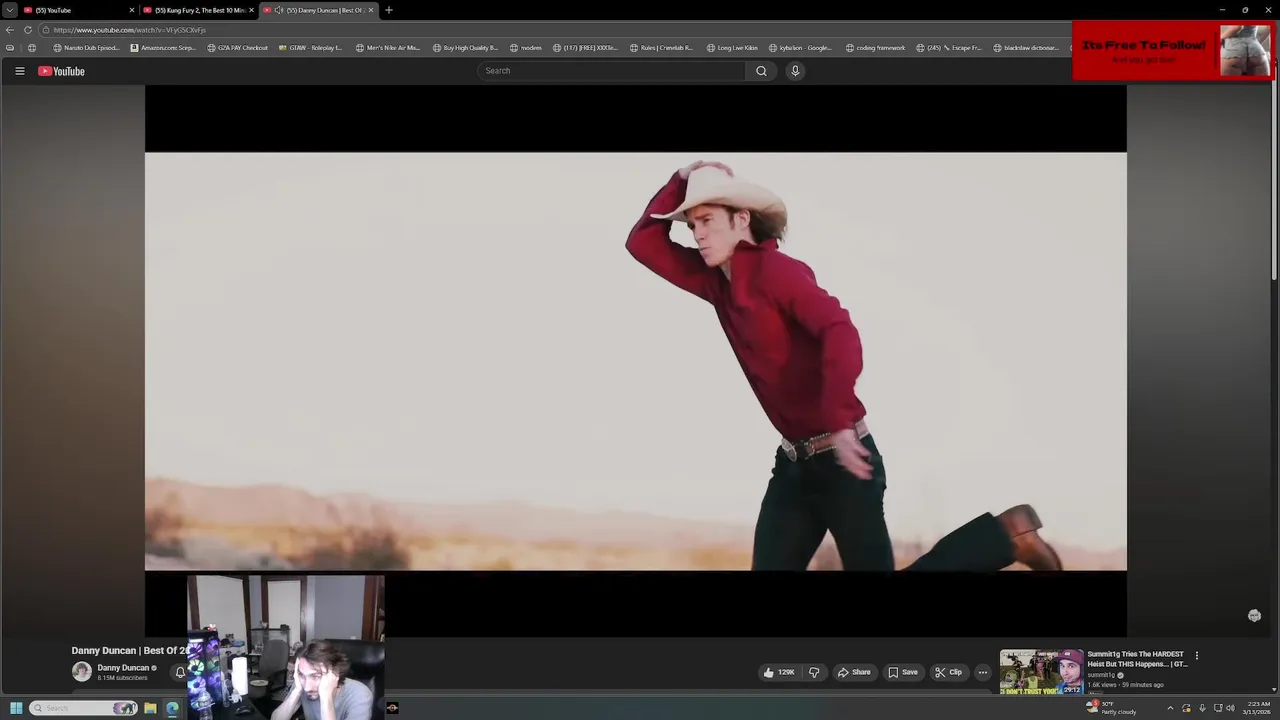Open the Summit1g Tries The HARDEST Heist title
1280x720 pixels.
tap(1137, 659)
